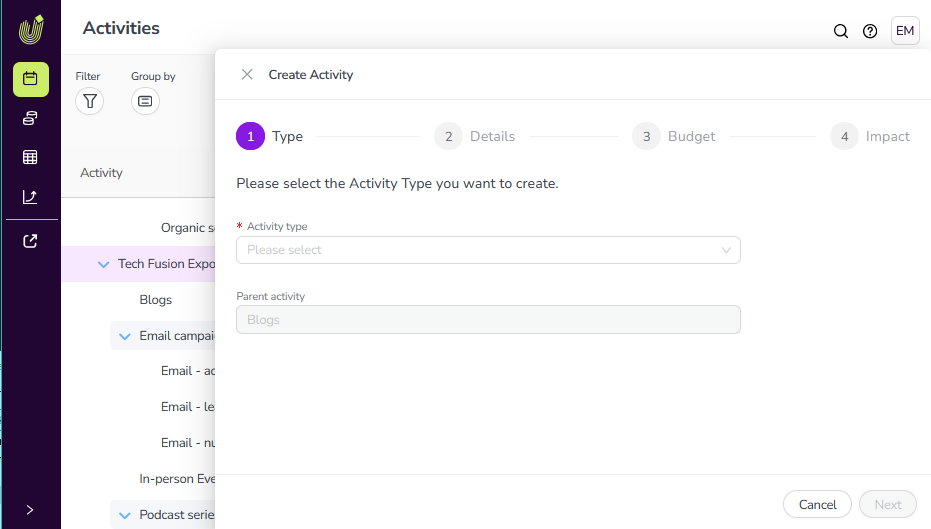
Task: Collapse the Podcast series group
Action: (x=125, y=515)
